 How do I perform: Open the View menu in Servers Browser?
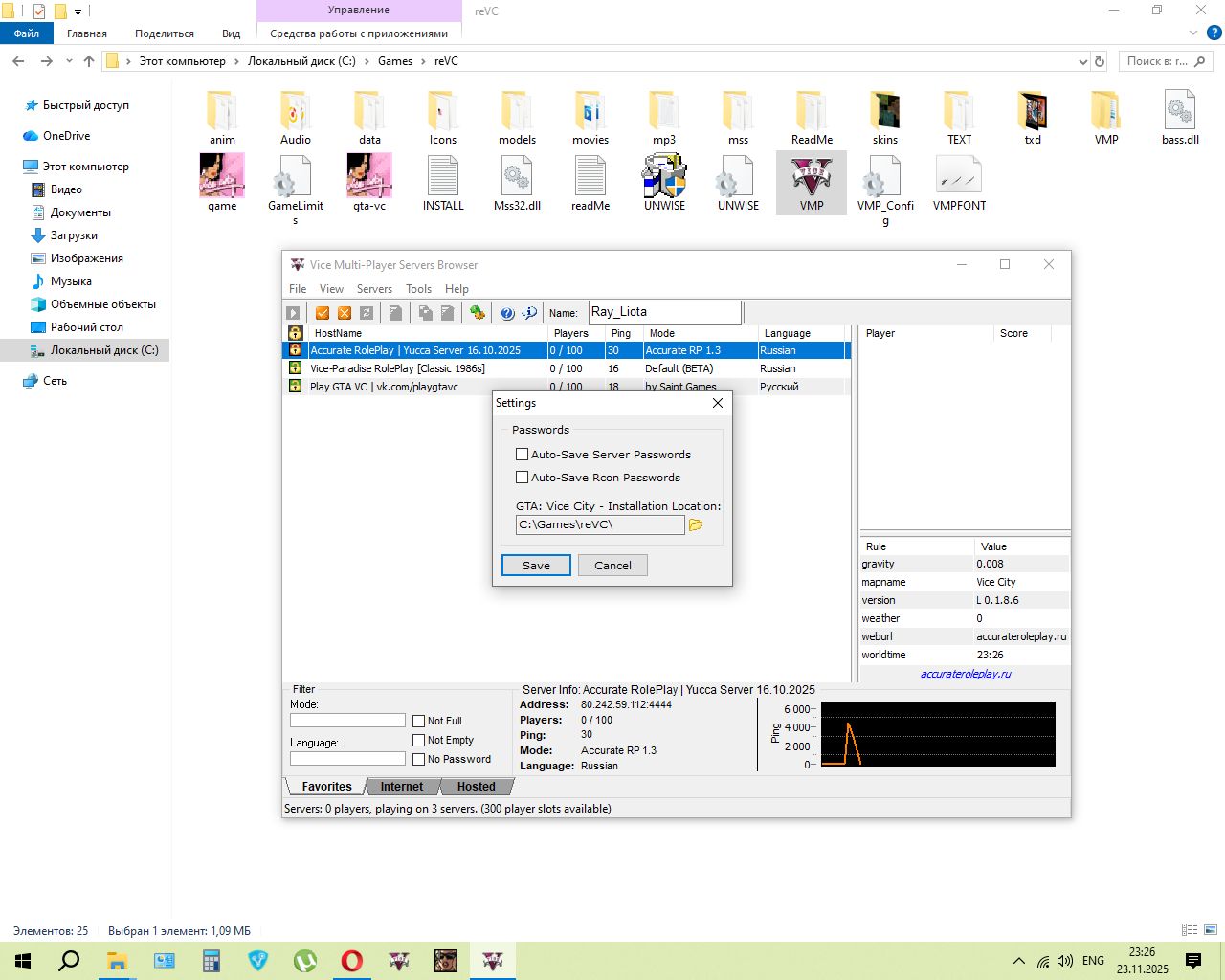click(x=331, y=289)
